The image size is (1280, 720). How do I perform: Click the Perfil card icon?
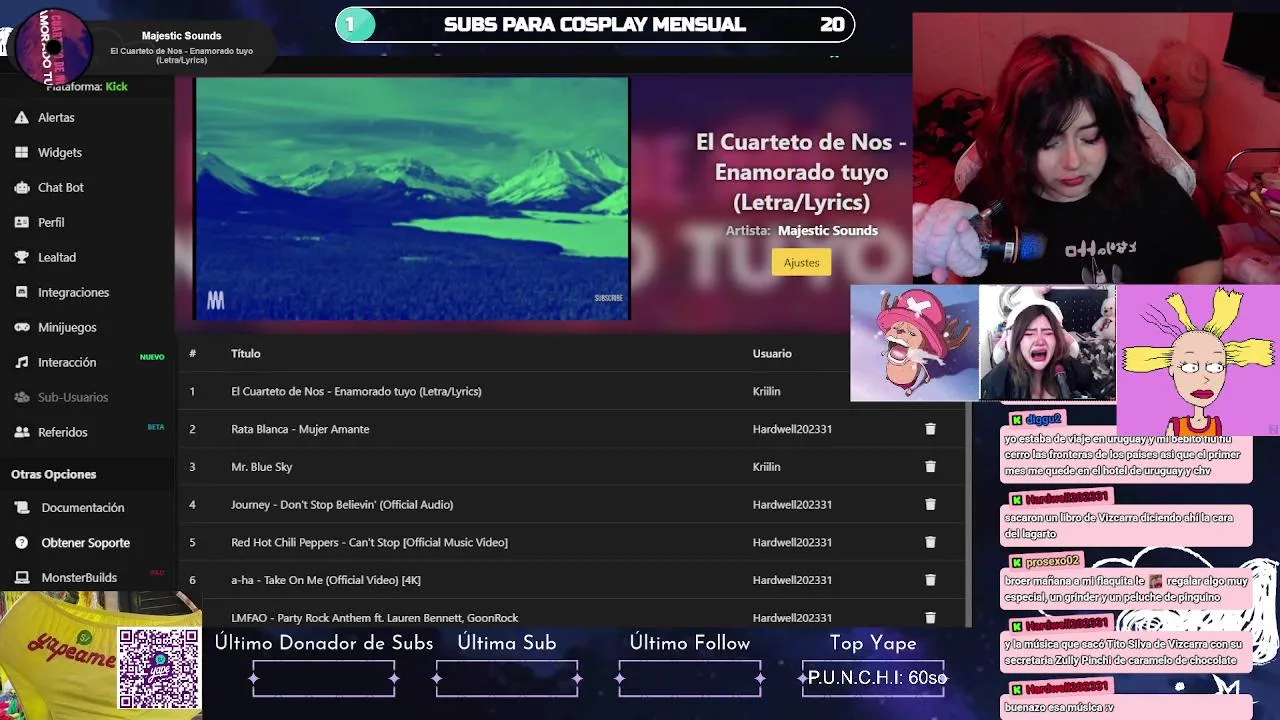pos(21,222)
